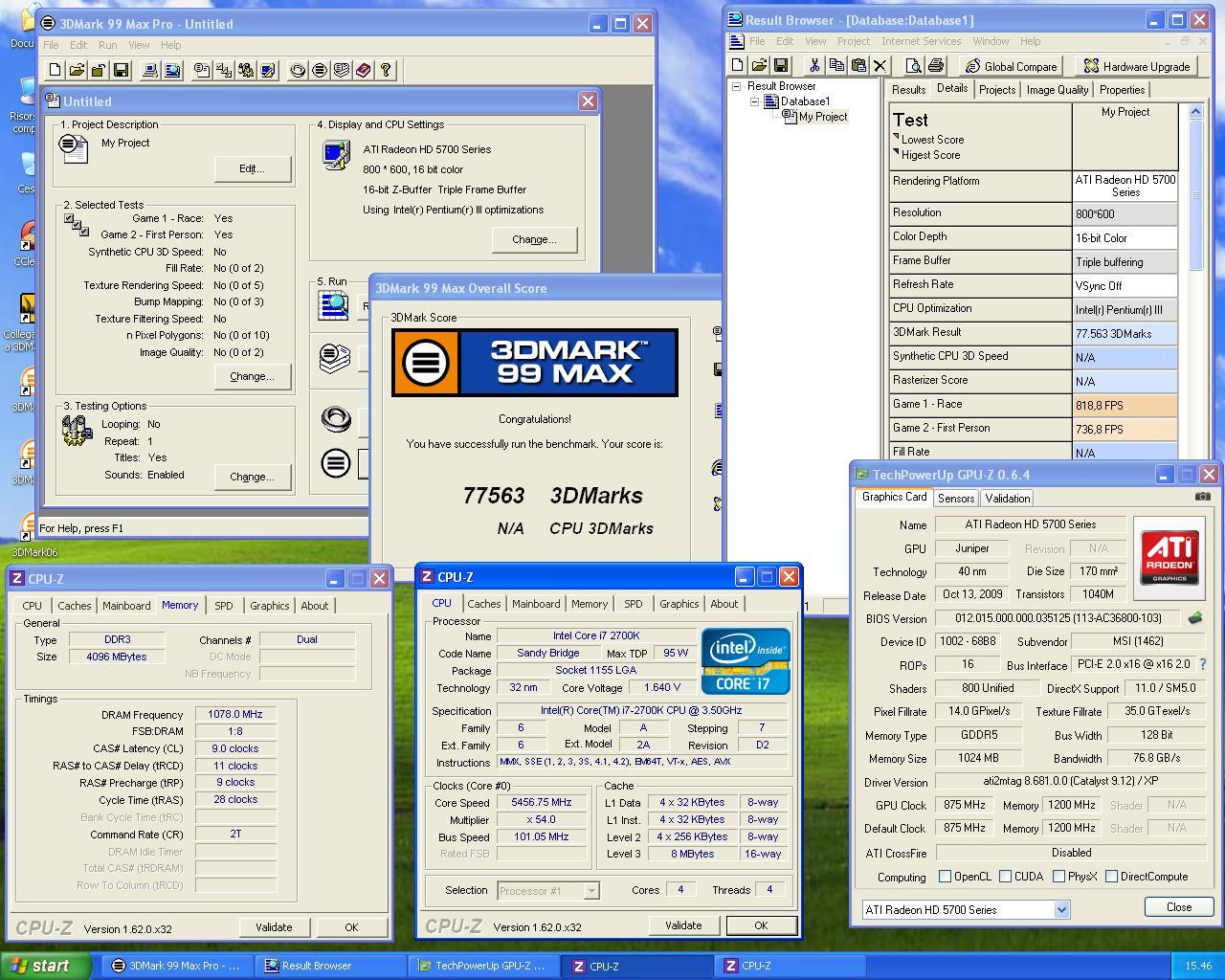Click the Print Preview icon in Result Browser
This screenshot has height=980, width=1225.
point(913,65)
